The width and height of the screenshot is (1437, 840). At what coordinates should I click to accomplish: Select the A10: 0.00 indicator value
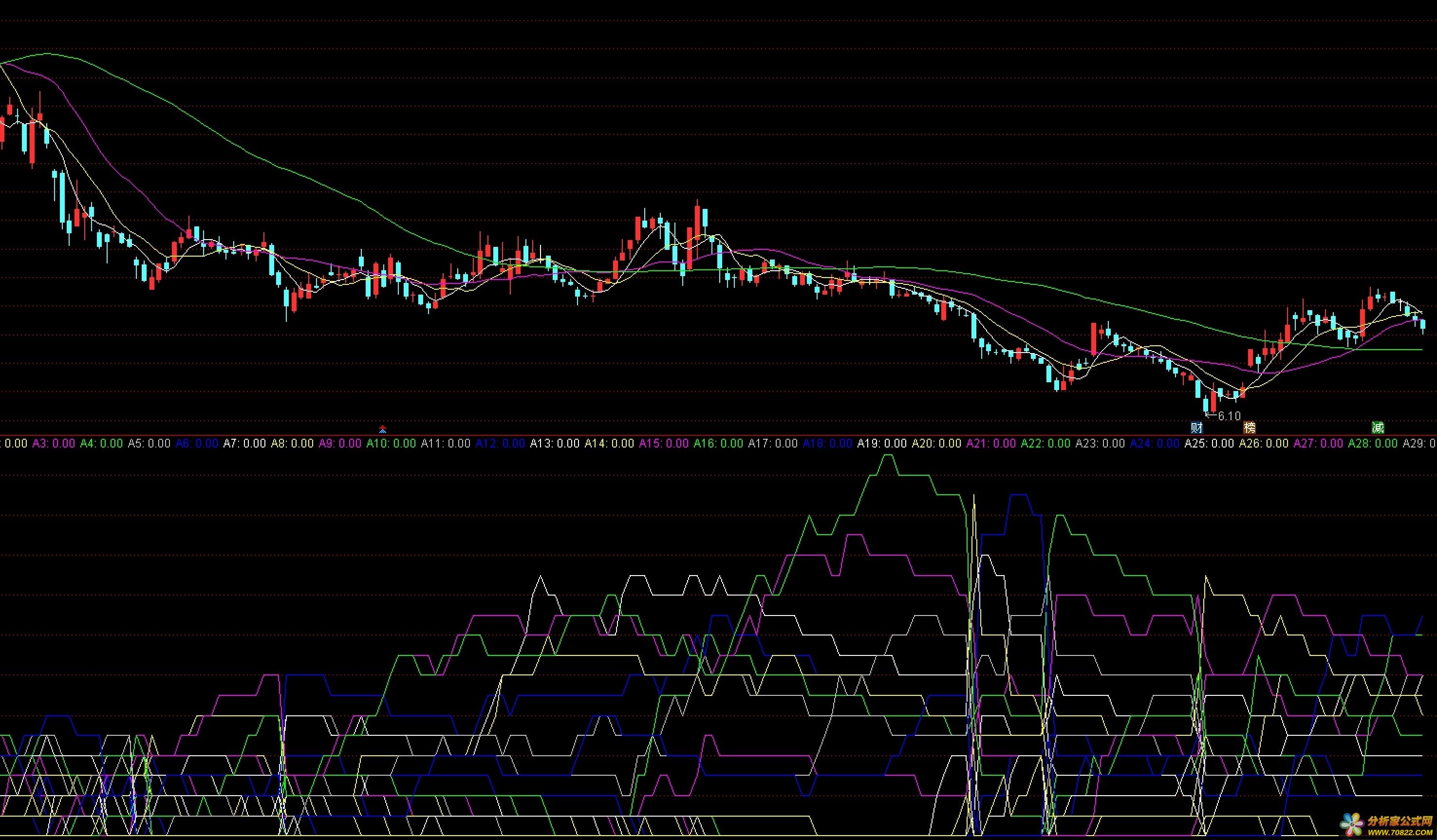[391, 443]
